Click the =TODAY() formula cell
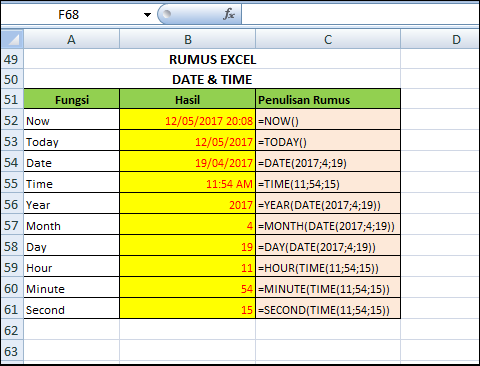Viewport: 480px width, 366px height. click(328, 141)
